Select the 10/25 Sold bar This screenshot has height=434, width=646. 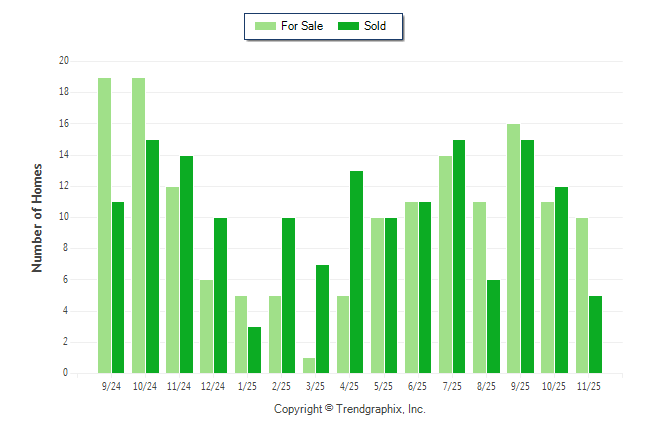[x=561, y=280]
